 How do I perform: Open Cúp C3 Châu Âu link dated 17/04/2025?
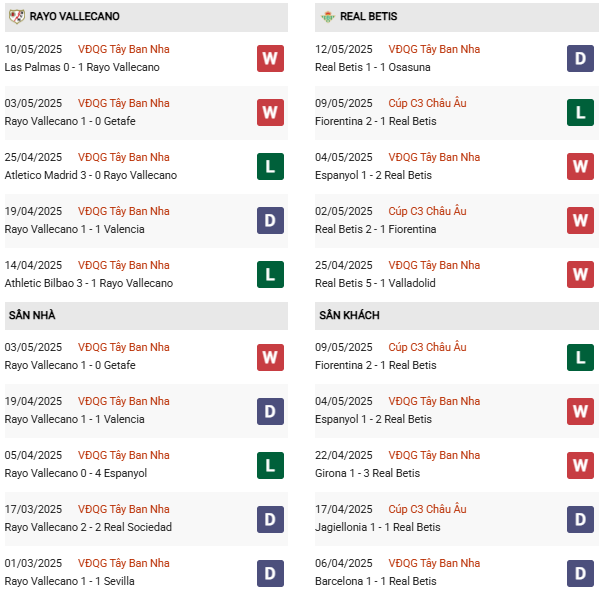point(427,509)
